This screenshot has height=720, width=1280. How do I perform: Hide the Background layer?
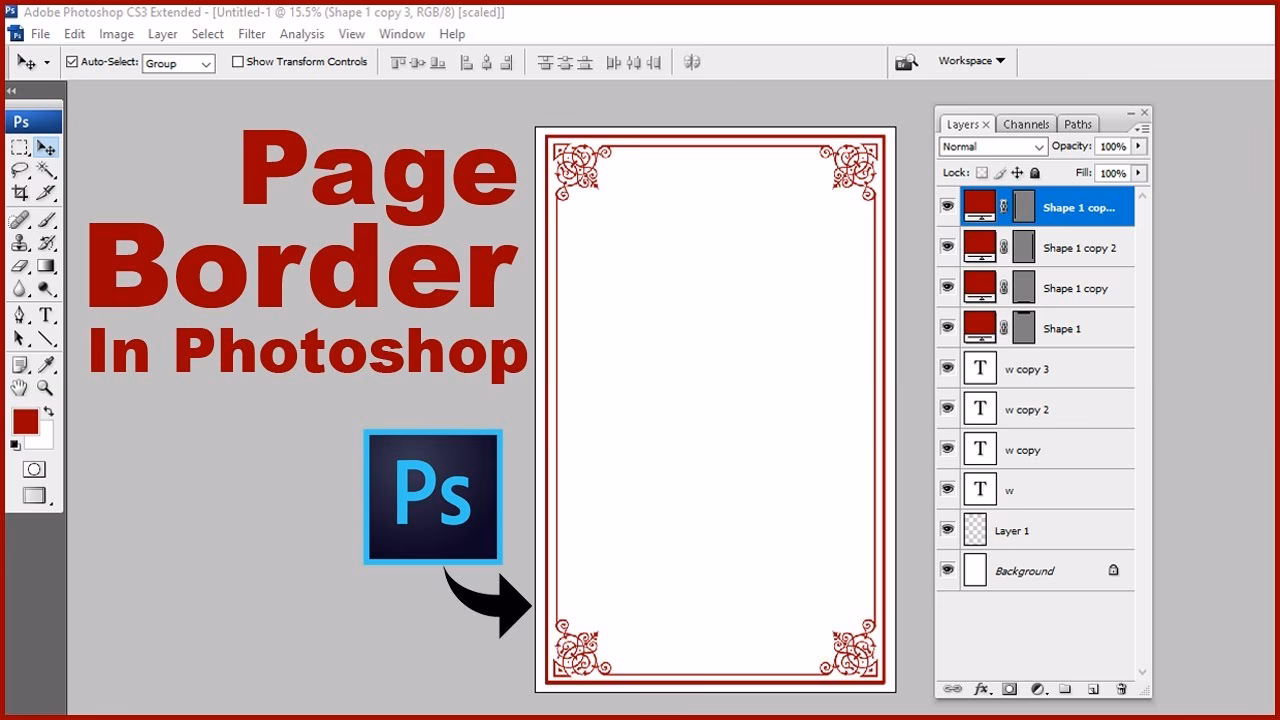pos(946,570)
